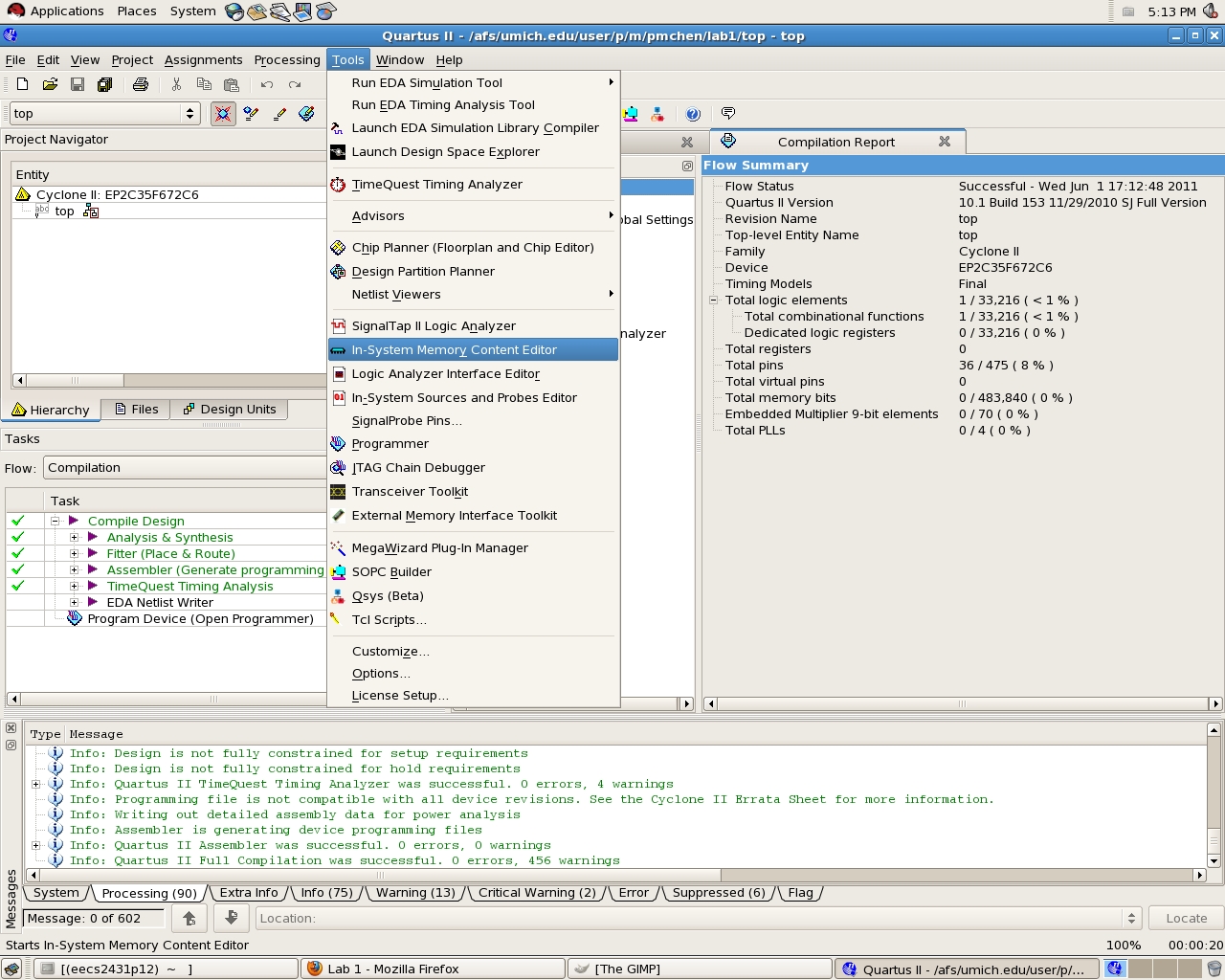Click the Save All toolbar icon
The width and height of the screenshot is (1225, 980).
105,84
